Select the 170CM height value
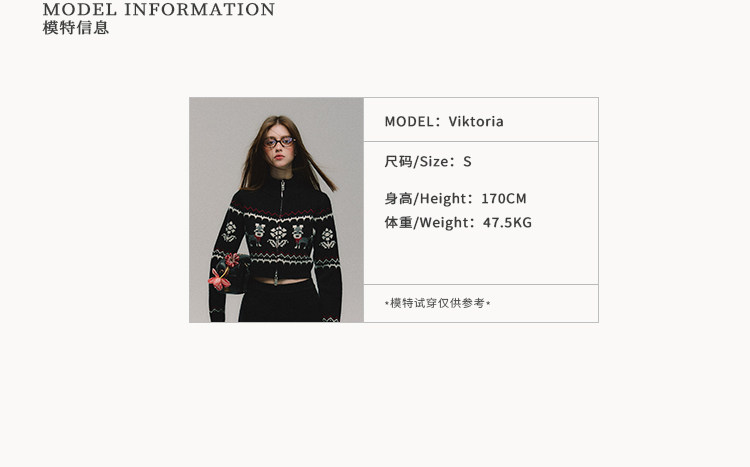The width and height of the screenshot is (750, 467). point(504,199)
